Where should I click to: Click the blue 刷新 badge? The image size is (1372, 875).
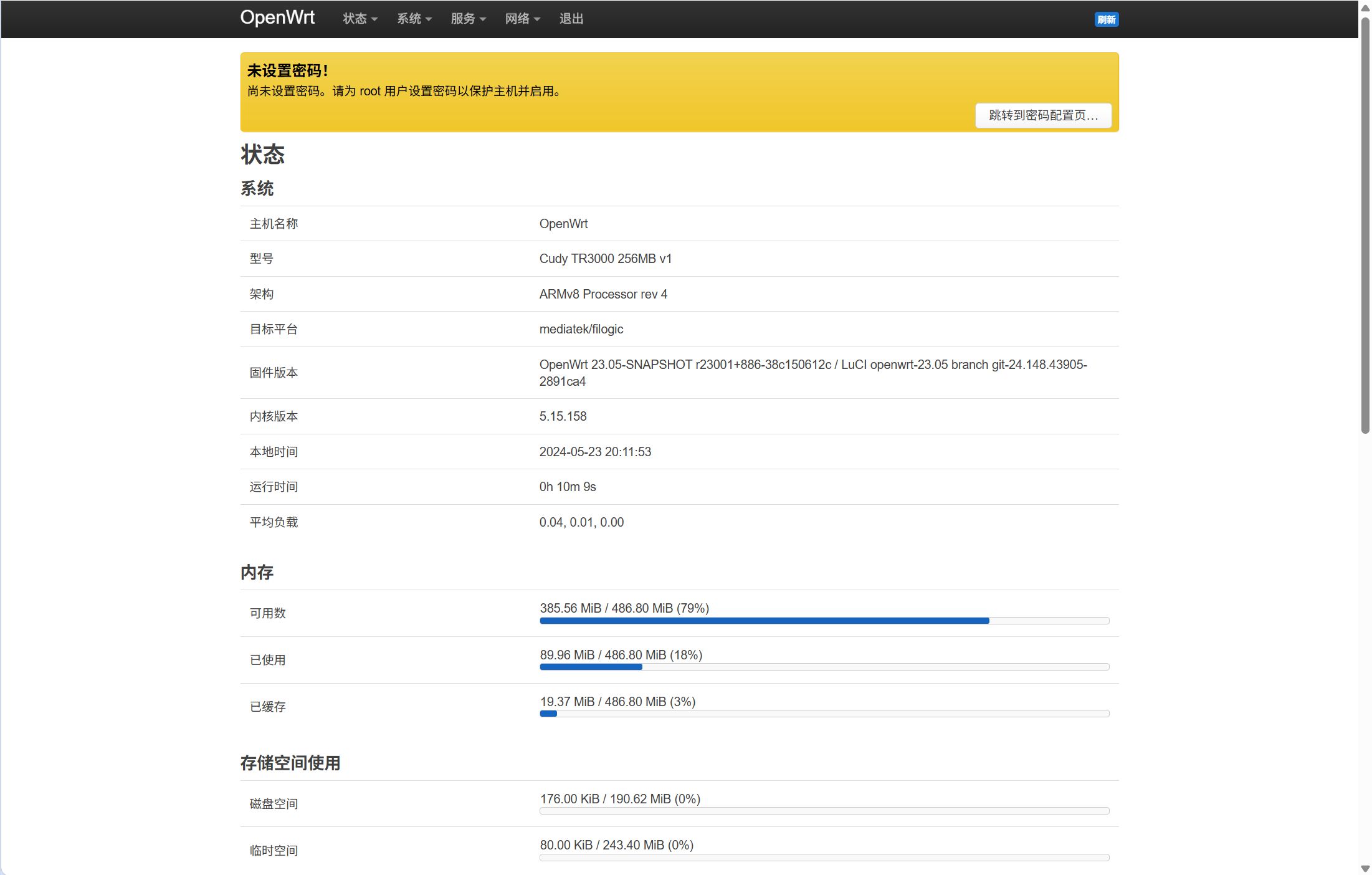point(1107,19)
